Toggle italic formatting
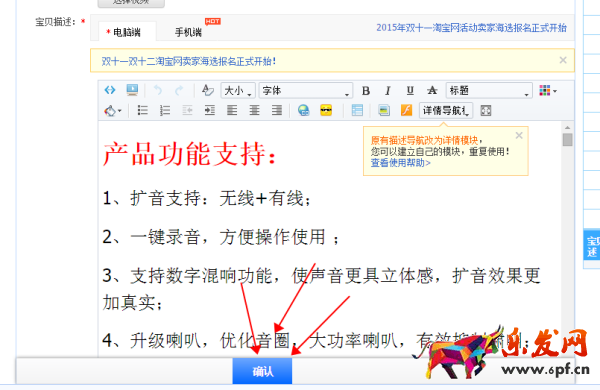This screenshot has width=600, height=390. coord(388,91)
